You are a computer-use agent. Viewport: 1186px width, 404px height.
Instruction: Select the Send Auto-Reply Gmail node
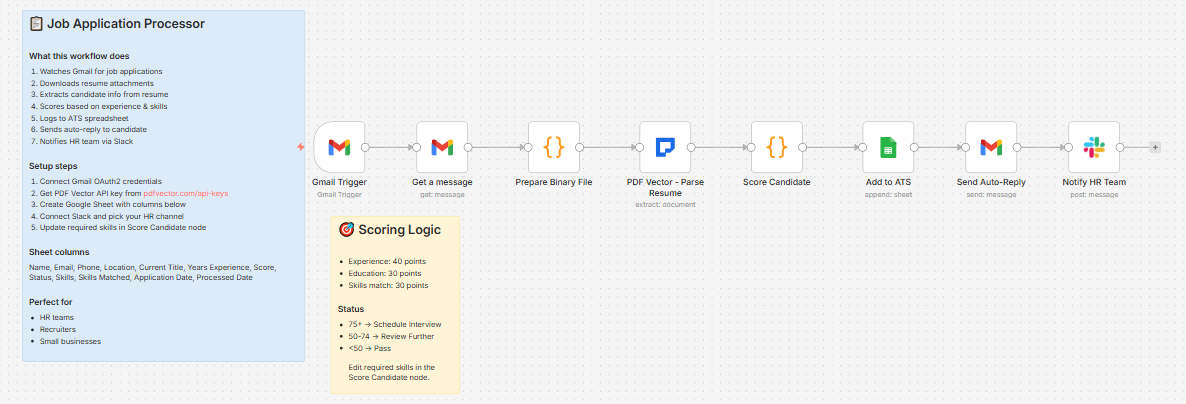click(991, 147)
